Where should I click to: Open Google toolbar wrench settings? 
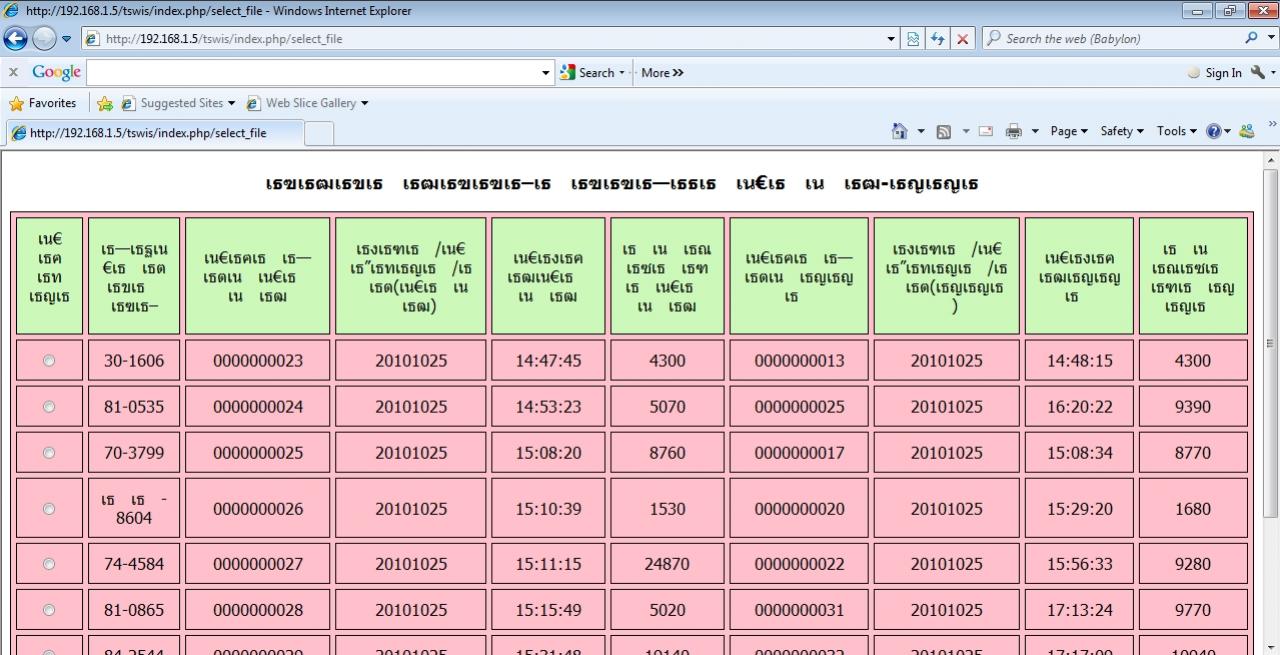(1258, 72)
